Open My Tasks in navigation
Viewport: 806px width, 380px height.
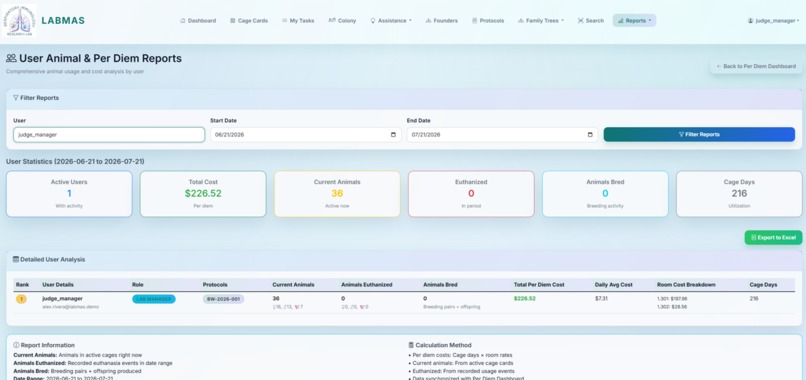click(x=298, y=21)
